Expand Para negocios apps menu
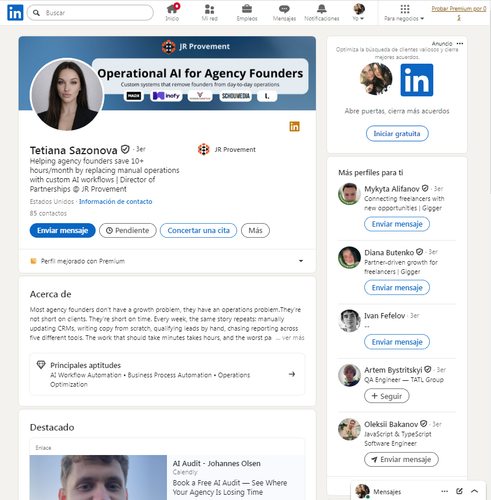 404,13
